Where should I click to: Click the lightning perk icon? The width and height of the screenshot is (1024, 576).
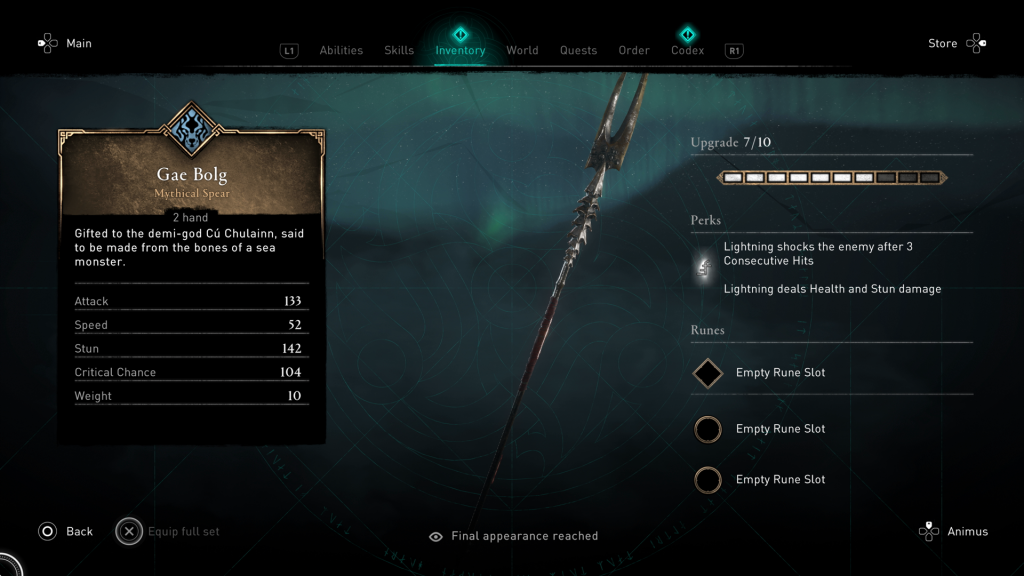tap(704, 267)
